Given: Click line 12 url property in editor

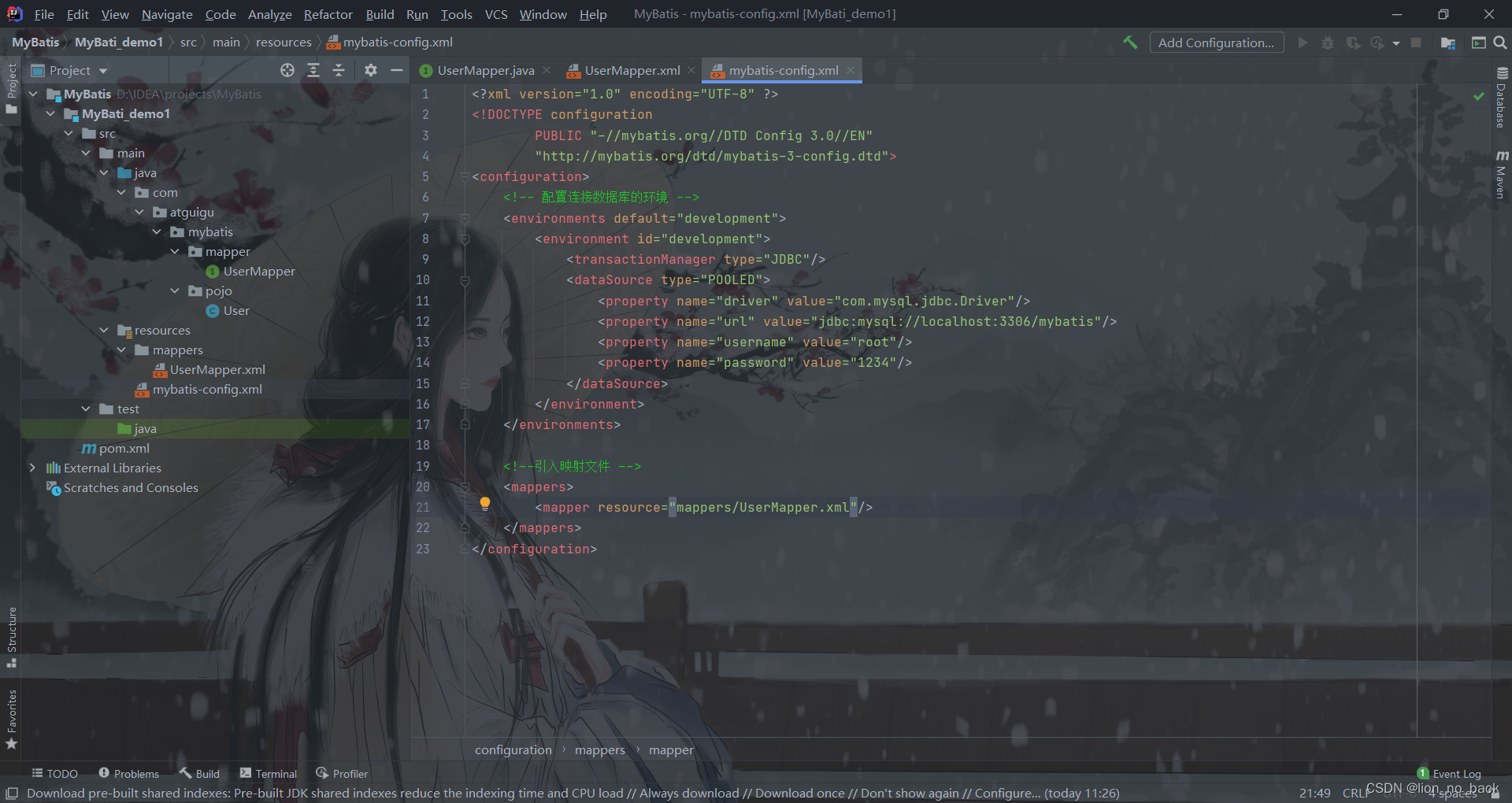Looking at the screenshot, I should 857,321.
